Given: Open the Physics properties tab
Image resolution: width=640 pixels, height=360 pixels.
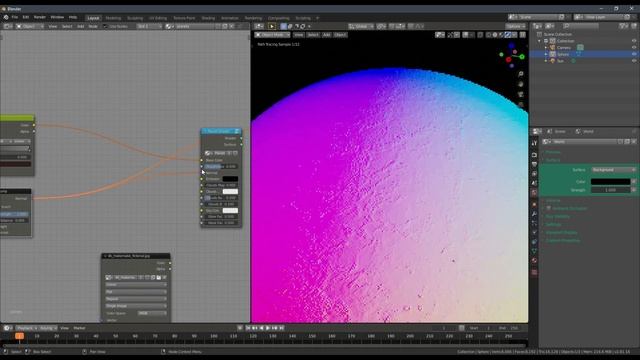Looking at the screenshot, I should click(x=534, y=232).
